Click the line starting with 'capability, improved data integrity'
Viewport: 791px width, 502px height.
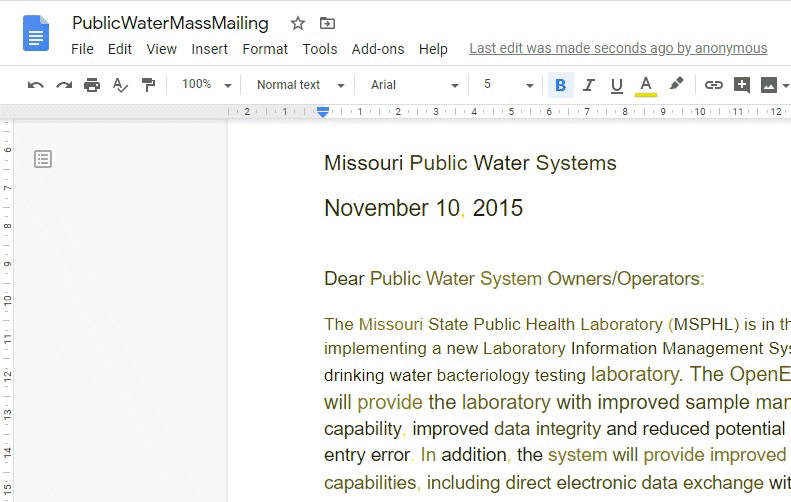(555, 429)
